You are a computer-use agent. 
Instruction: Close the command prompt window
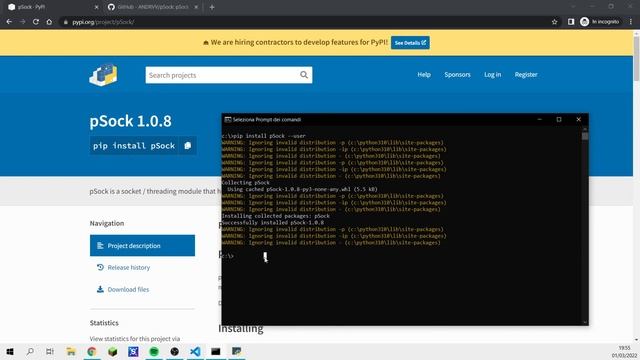click(578, 120)
